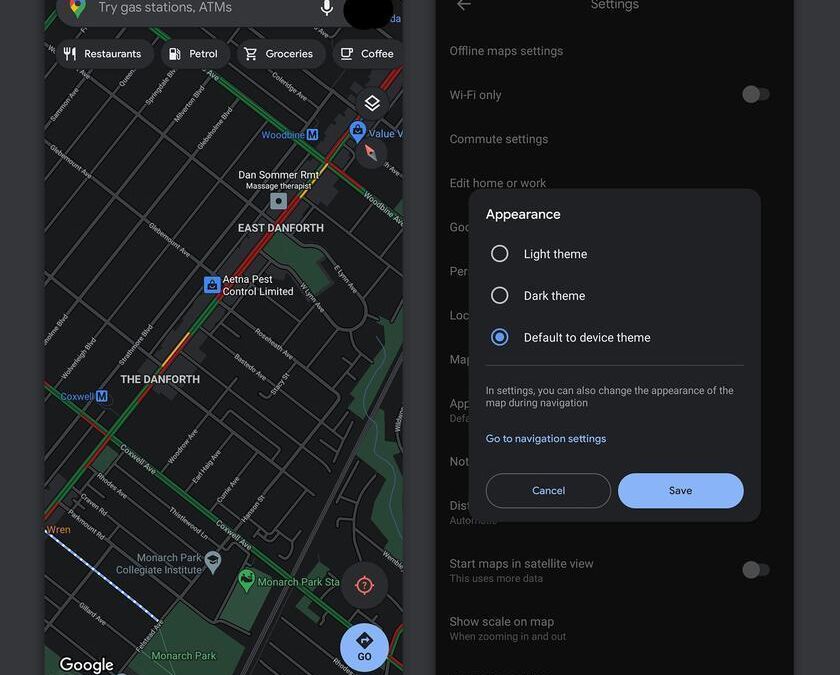
Task: Open the map layers button
Action: point(372,103)
